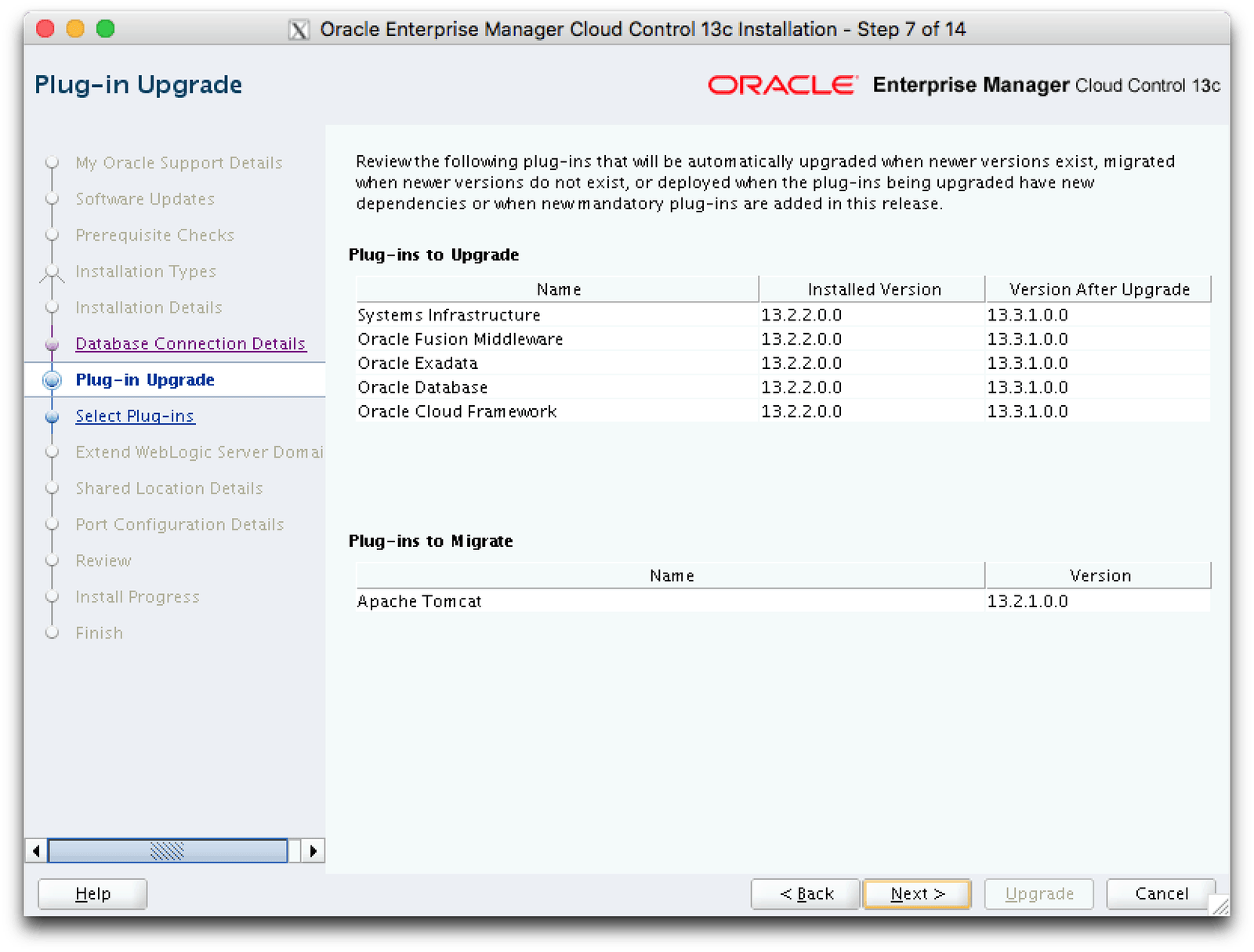Click the Oracle logo in header
Image resolution: width=1254 pixels, height=952 pixels.
(781, 85)
